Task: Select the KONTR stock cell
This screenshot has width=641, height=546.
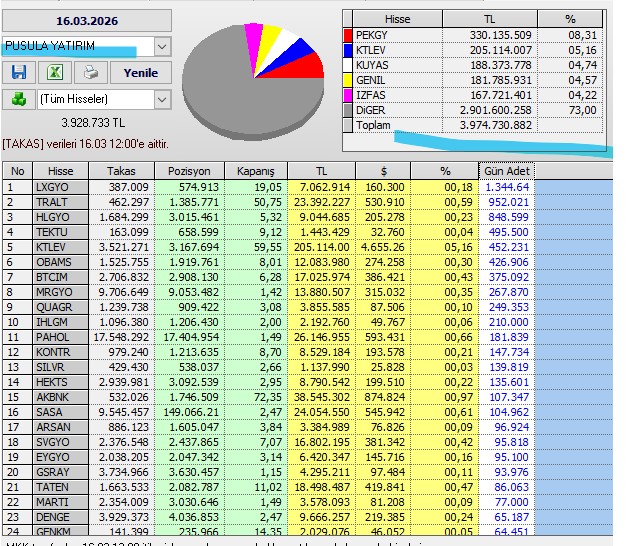Action: coord(61,352)
